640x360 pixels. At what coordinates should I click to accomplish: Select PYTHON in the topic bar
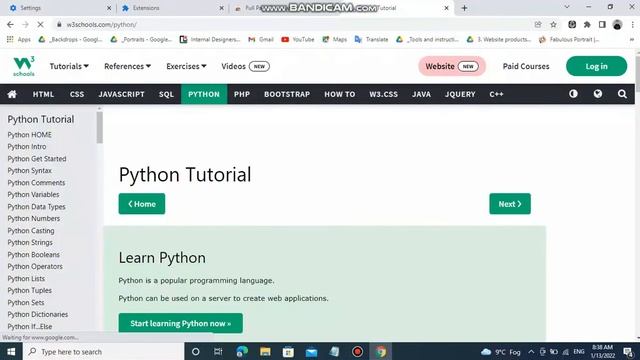coord(204,94)
